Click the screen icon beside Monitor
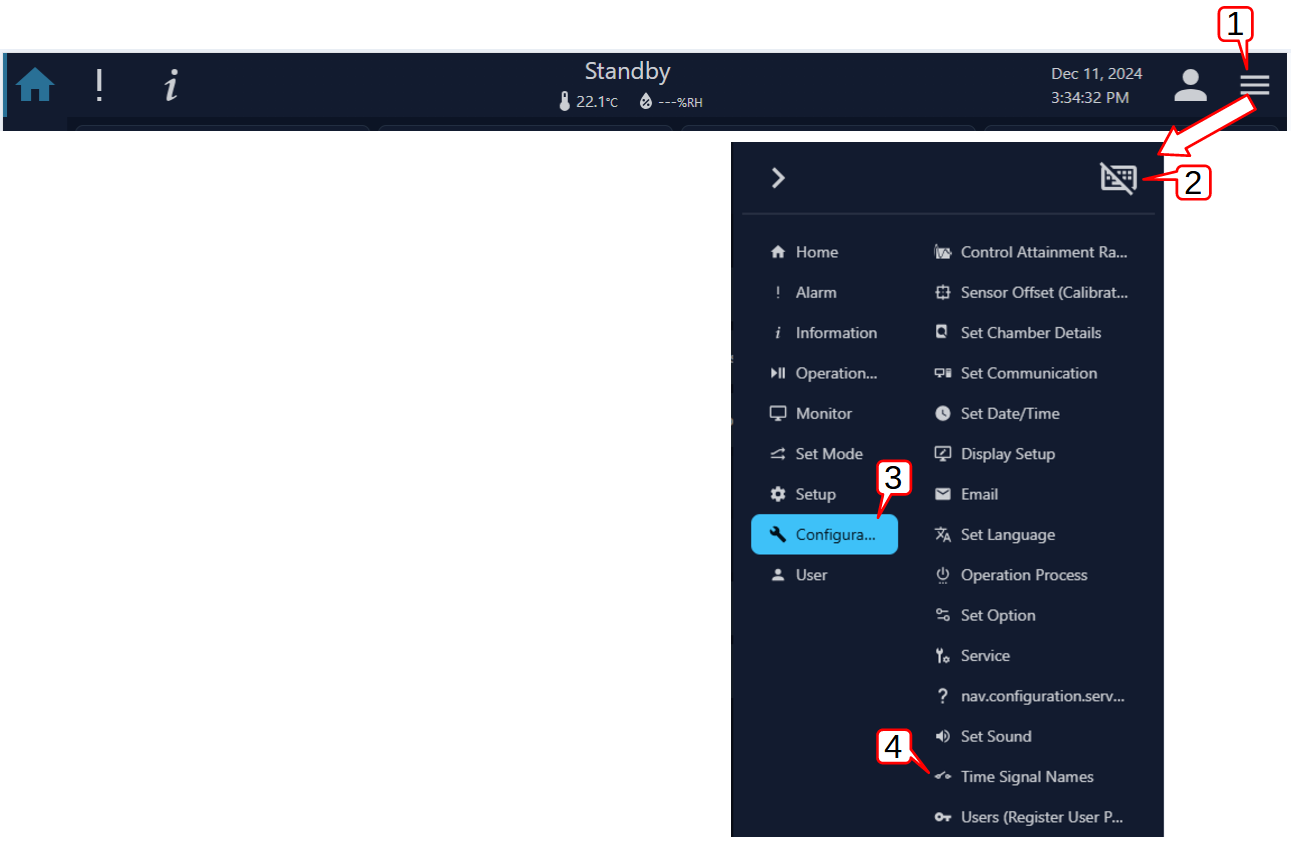The width and height of the screenshot is (1298, 843). click(x=778, y=413)
